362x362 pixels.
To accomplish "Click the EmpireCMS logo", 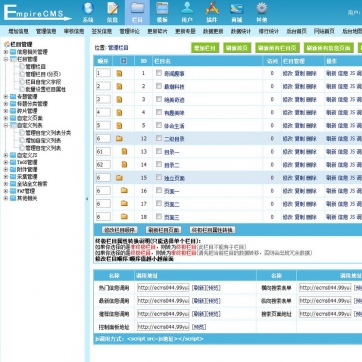I will coord(37,12).
